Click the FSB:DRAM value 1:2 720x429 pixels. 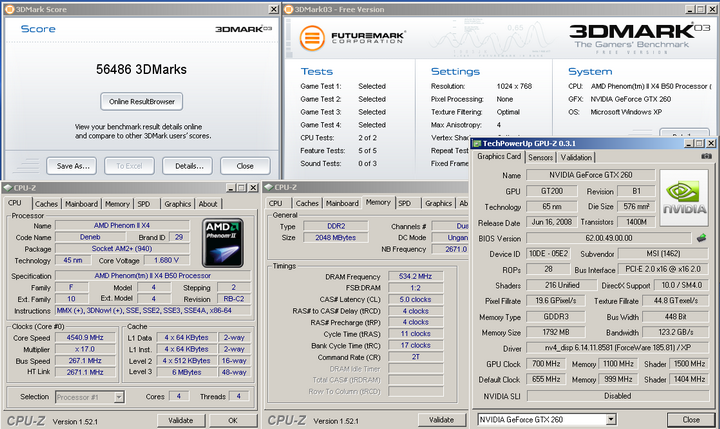point(416,288)
